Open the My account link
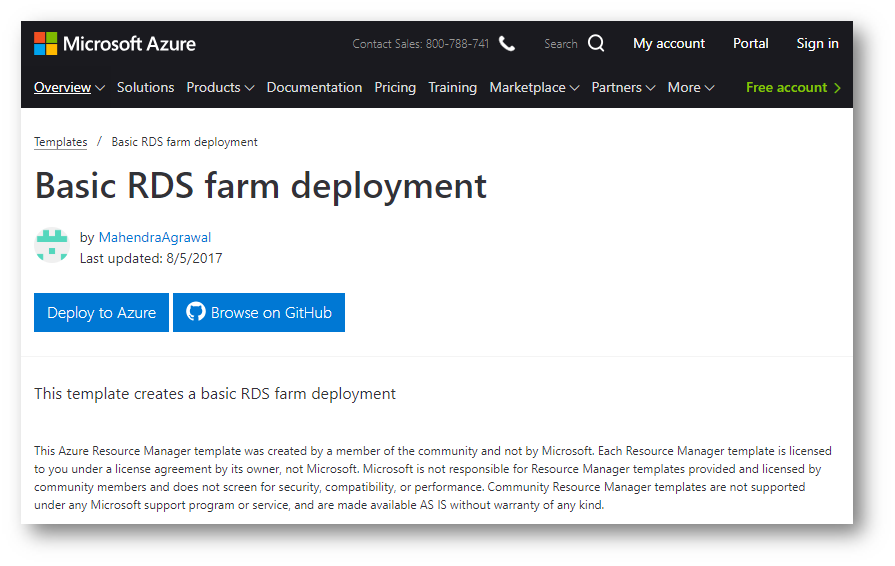The width and height of the screenshot is (895, 566). click(x=669, y=43)
